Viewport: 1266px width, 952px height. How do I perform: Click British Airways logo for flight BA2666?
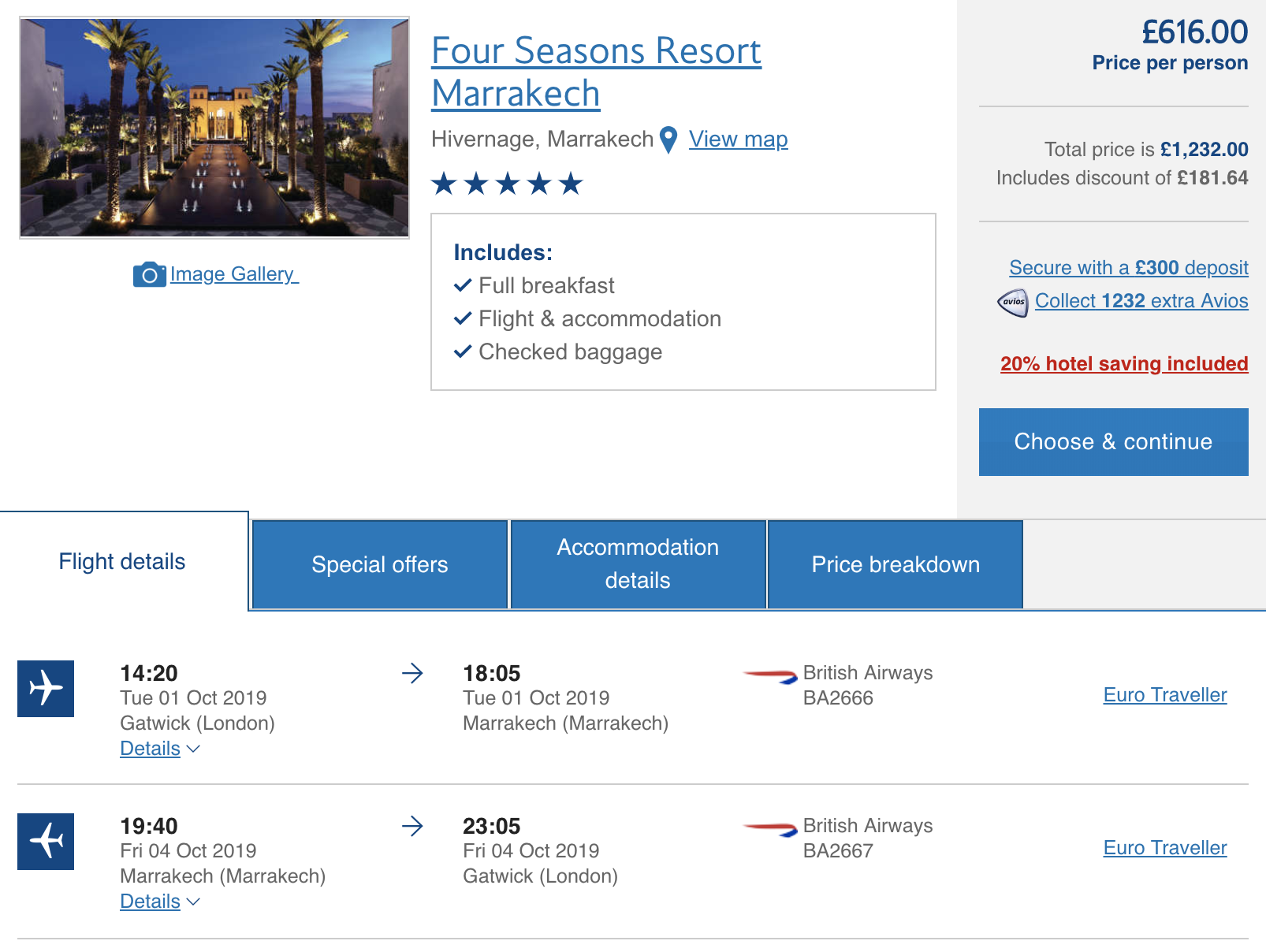769,675
